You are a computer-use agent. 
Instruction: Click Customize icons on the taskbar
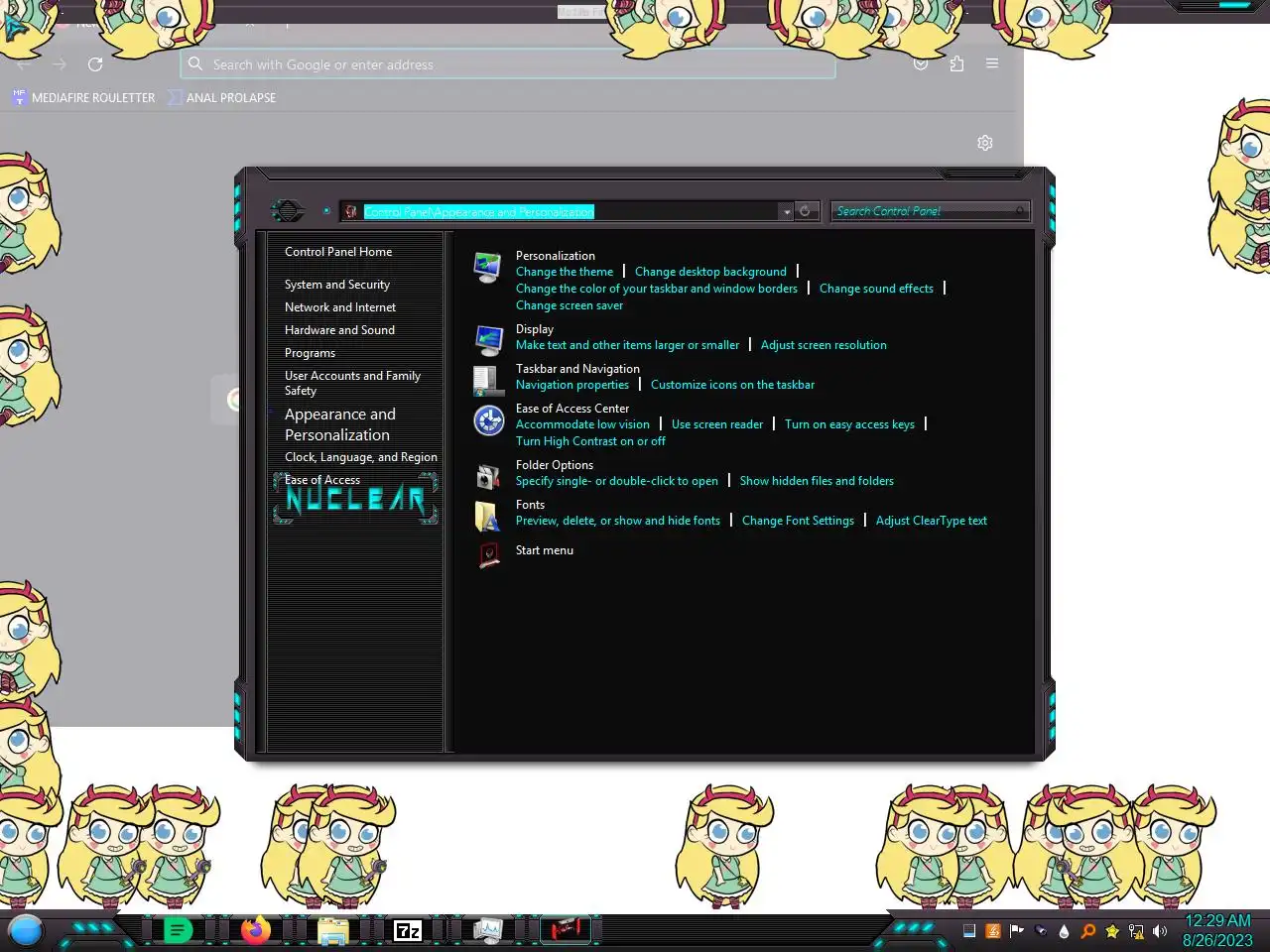732,385
